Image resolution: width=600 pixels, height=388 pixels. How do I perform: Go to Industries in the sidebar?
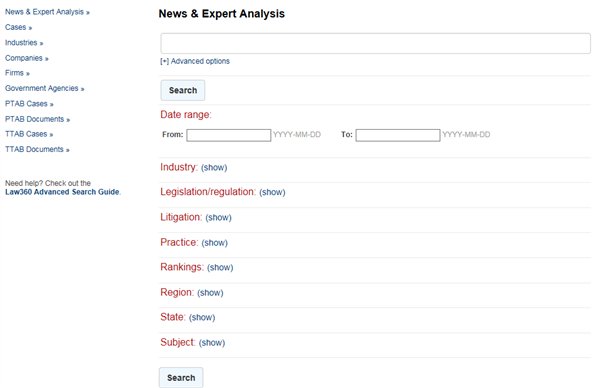[24, 42]
